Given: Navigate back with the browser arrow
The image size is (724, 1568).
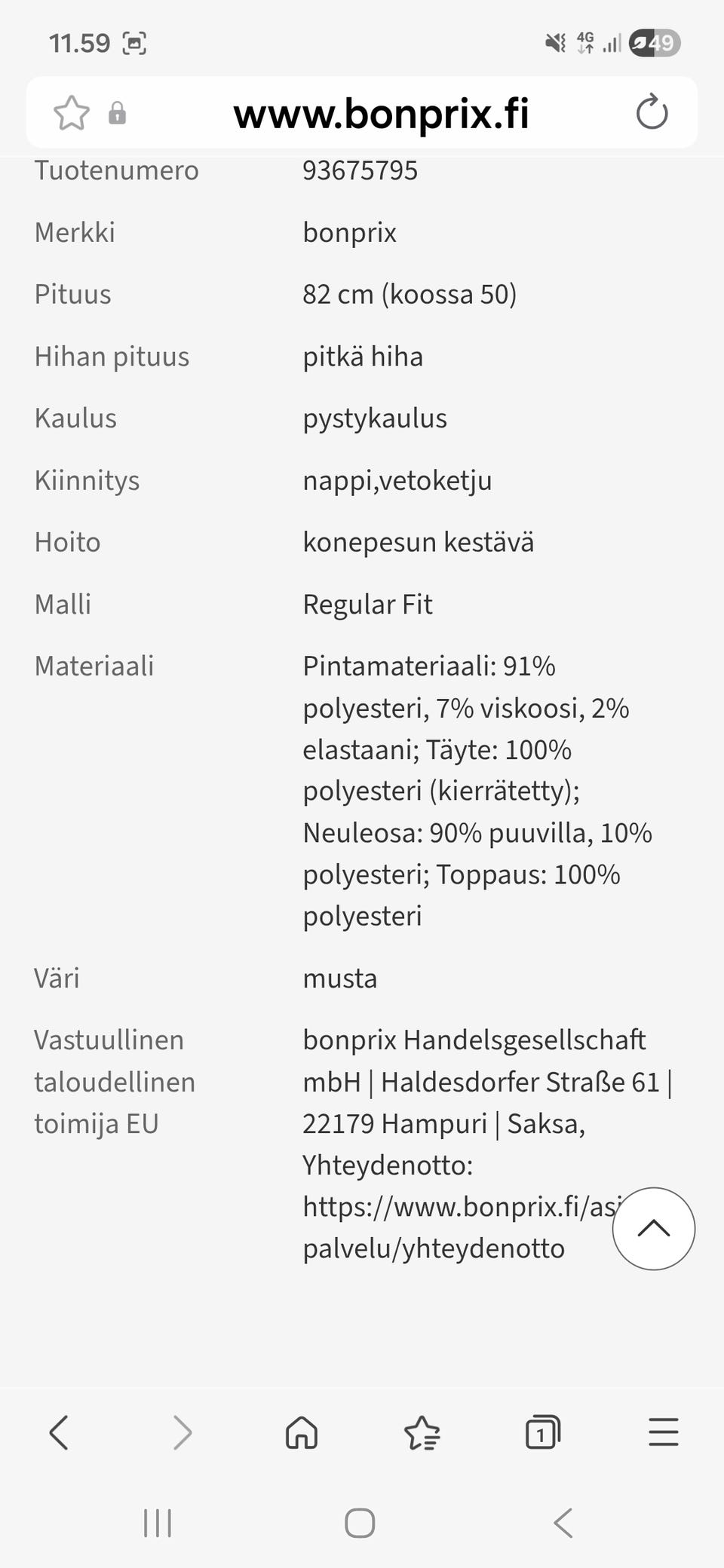Looking at the screenshot, I should click(x=58, y=1432).
